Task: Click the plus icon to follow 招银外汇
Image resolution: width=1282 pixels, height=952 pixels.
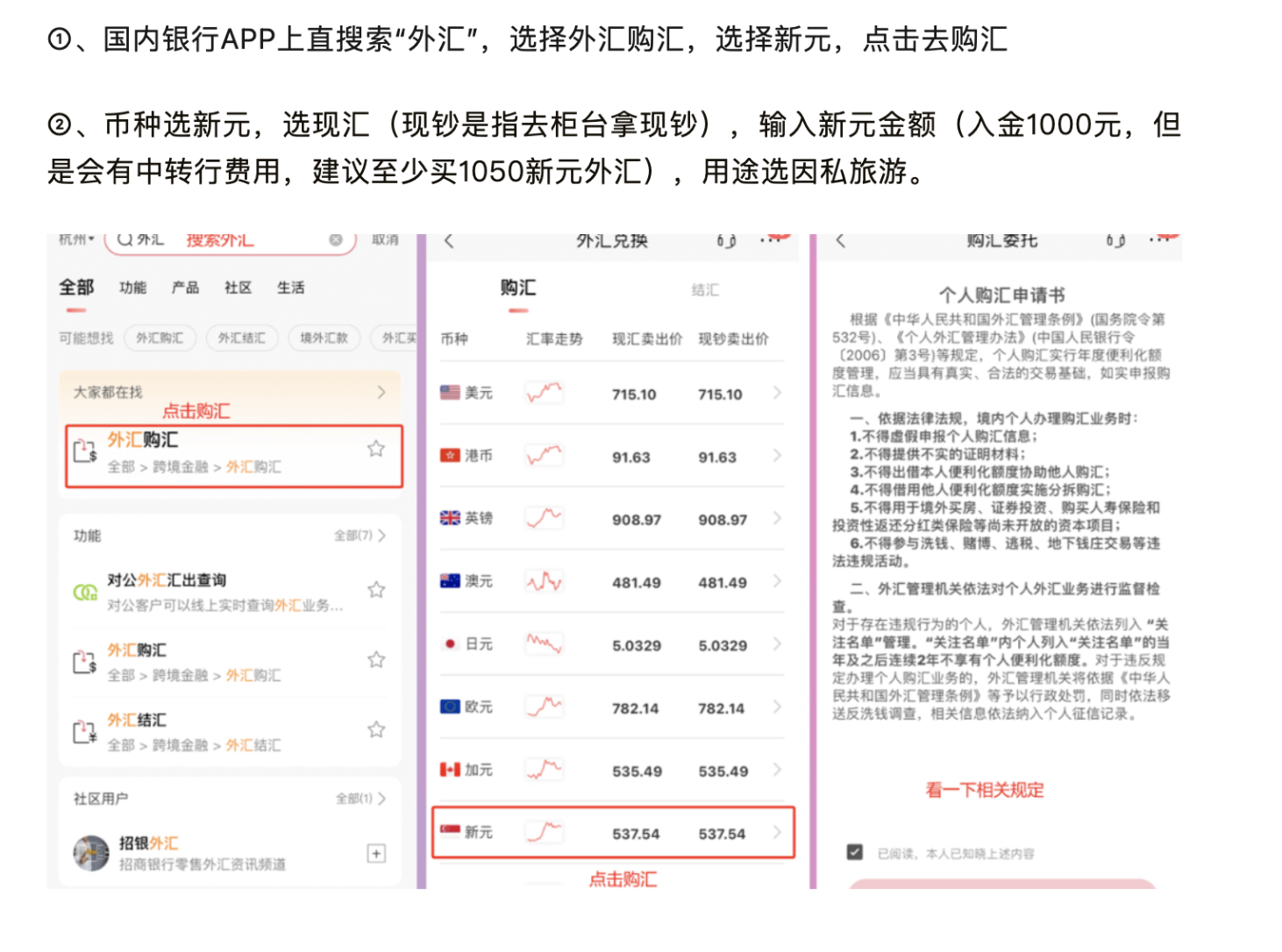Action: pyautogui.click(x=376, y=854)
